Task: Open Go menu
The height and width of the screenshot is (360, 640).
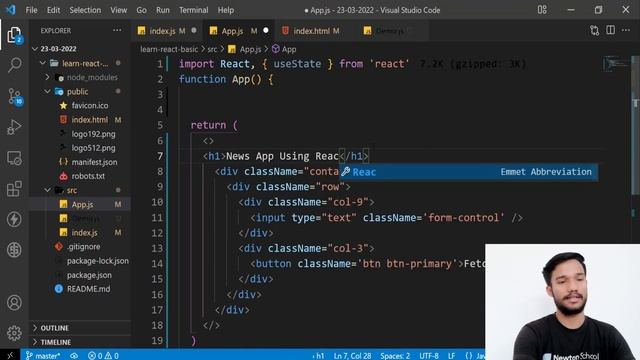Action: [141, 10]
